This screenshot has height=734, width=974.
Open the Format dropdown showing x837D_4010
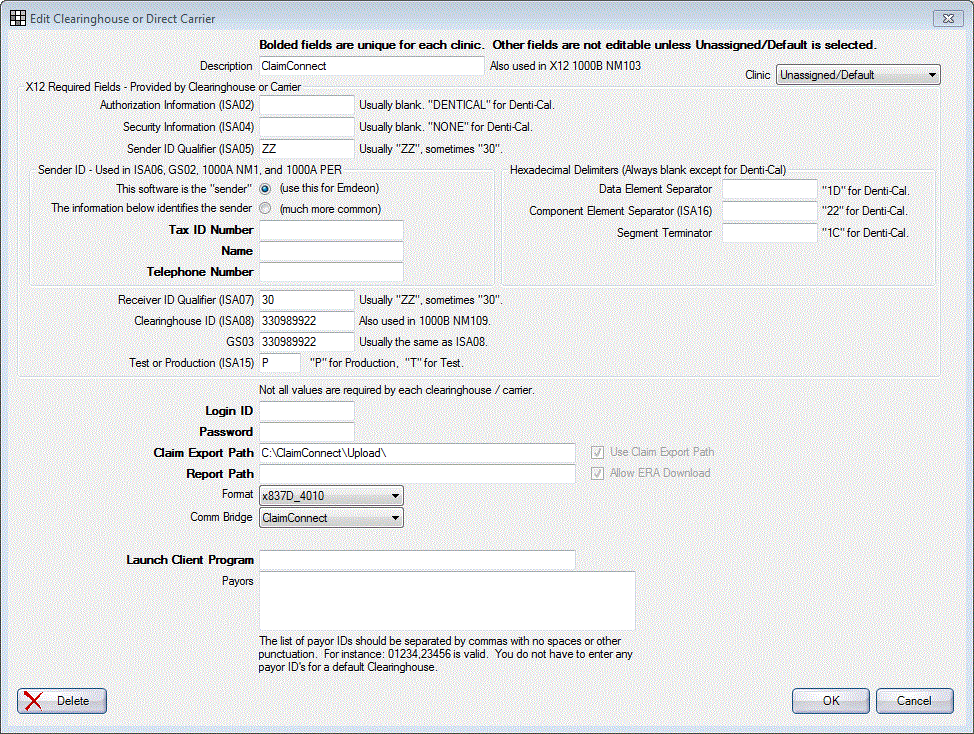click(331, 496)
